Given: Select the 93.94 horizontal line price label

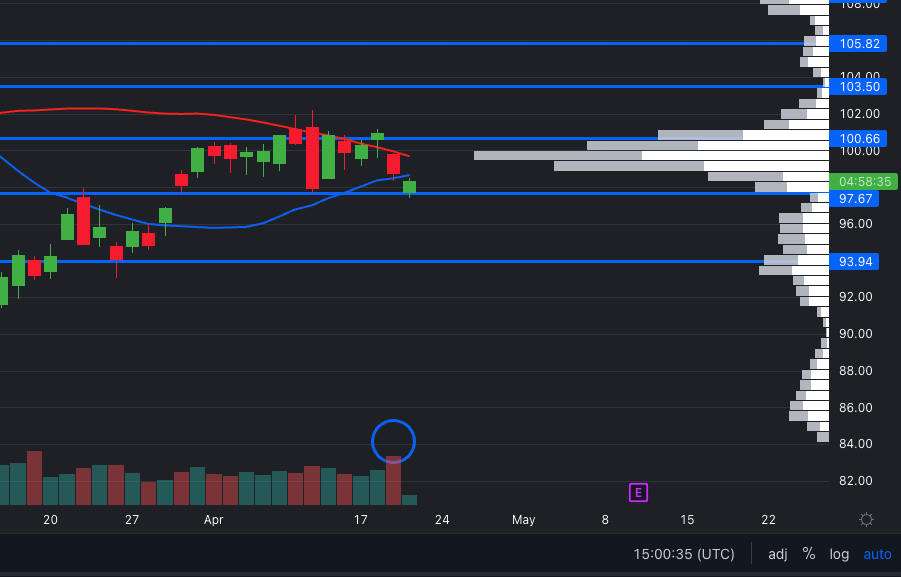Looking at the screenshot, I should (854, 262).
